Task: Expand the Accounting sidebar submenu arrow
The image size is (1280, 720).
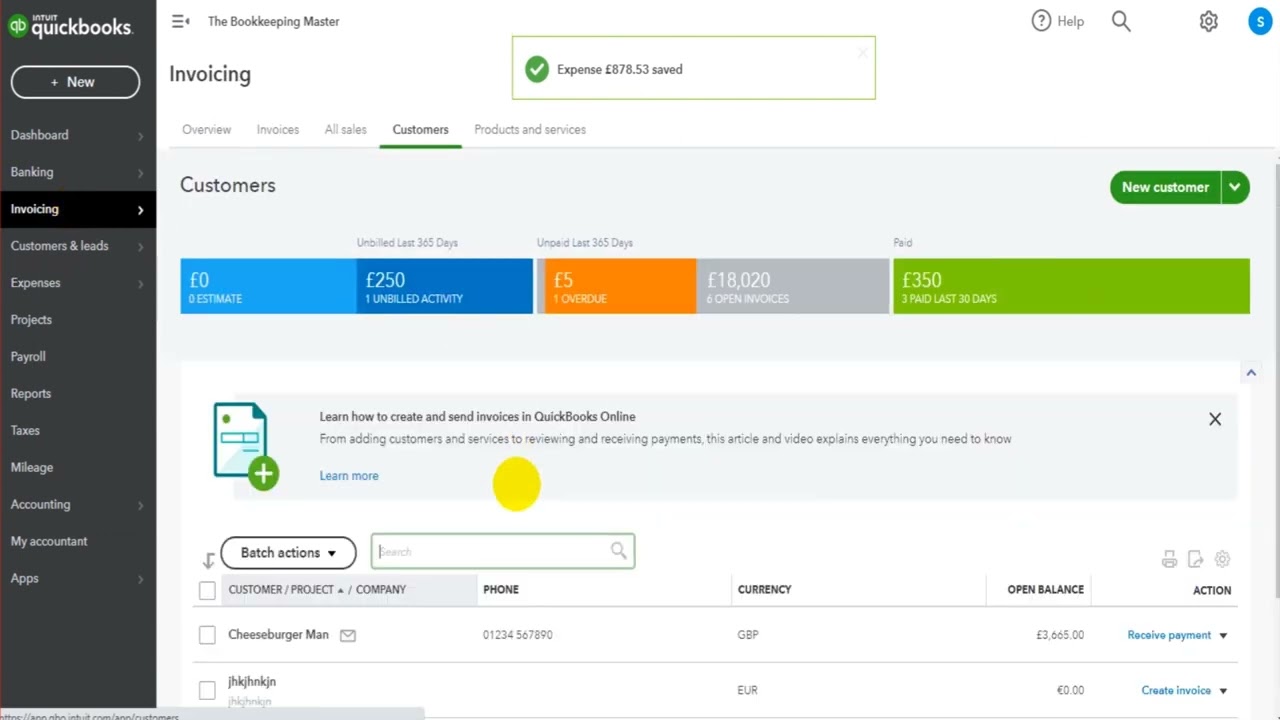Action: tap(140, 506)
